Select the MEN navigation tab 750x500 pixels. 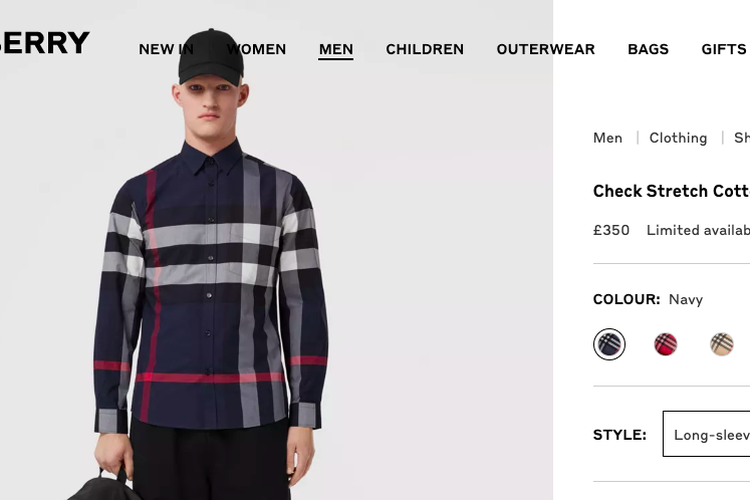tap(336, 50)
